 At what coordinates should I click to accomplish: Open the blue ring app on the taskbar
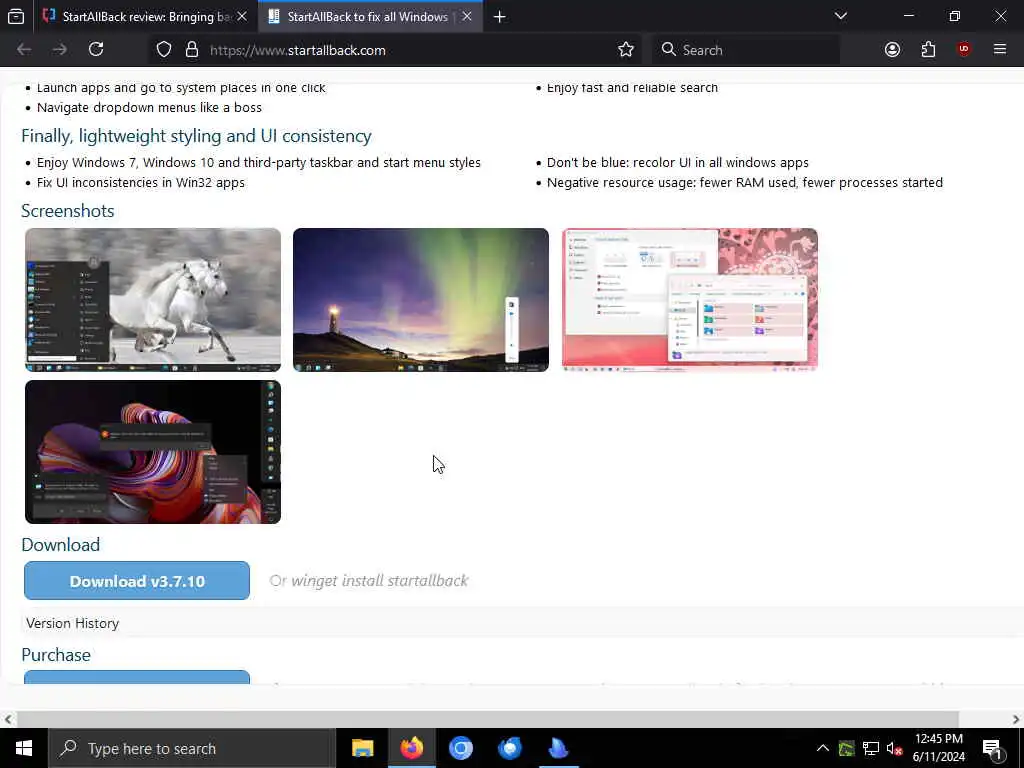pyautogui.click(x=460, y=748)
